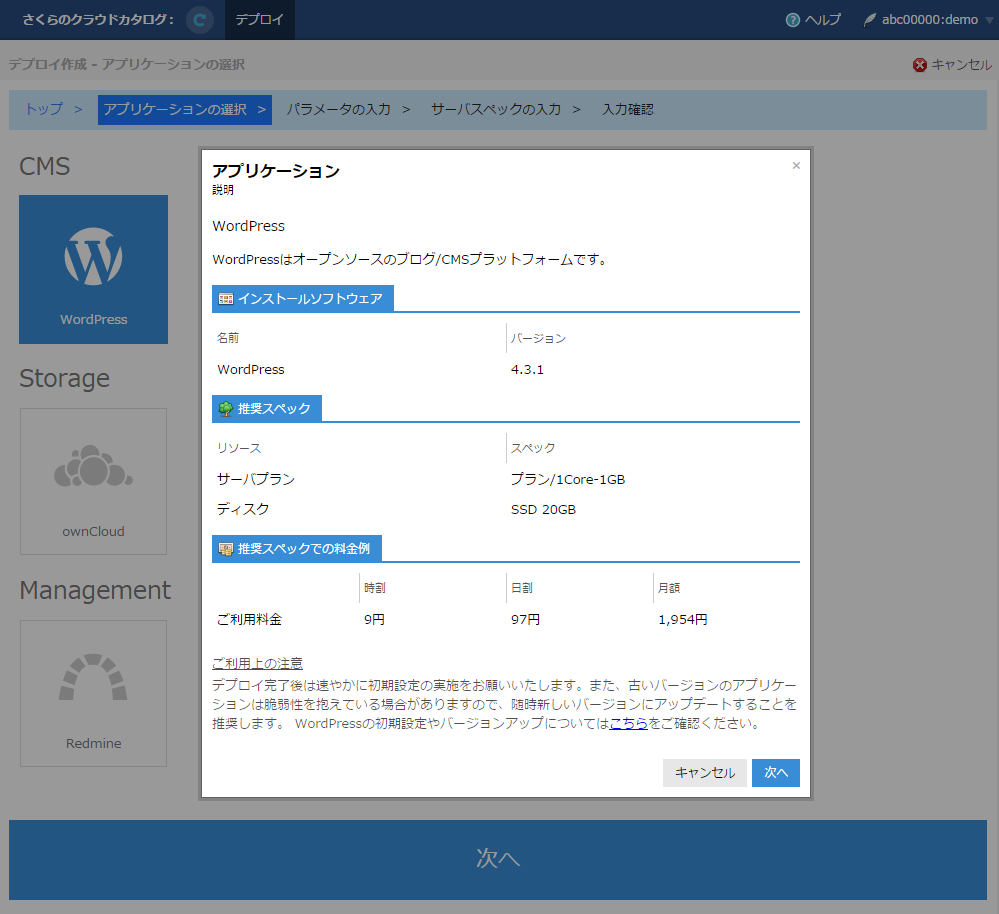Select サーバスペックの入力 breadcrumb step

click(x=496, y=110)
